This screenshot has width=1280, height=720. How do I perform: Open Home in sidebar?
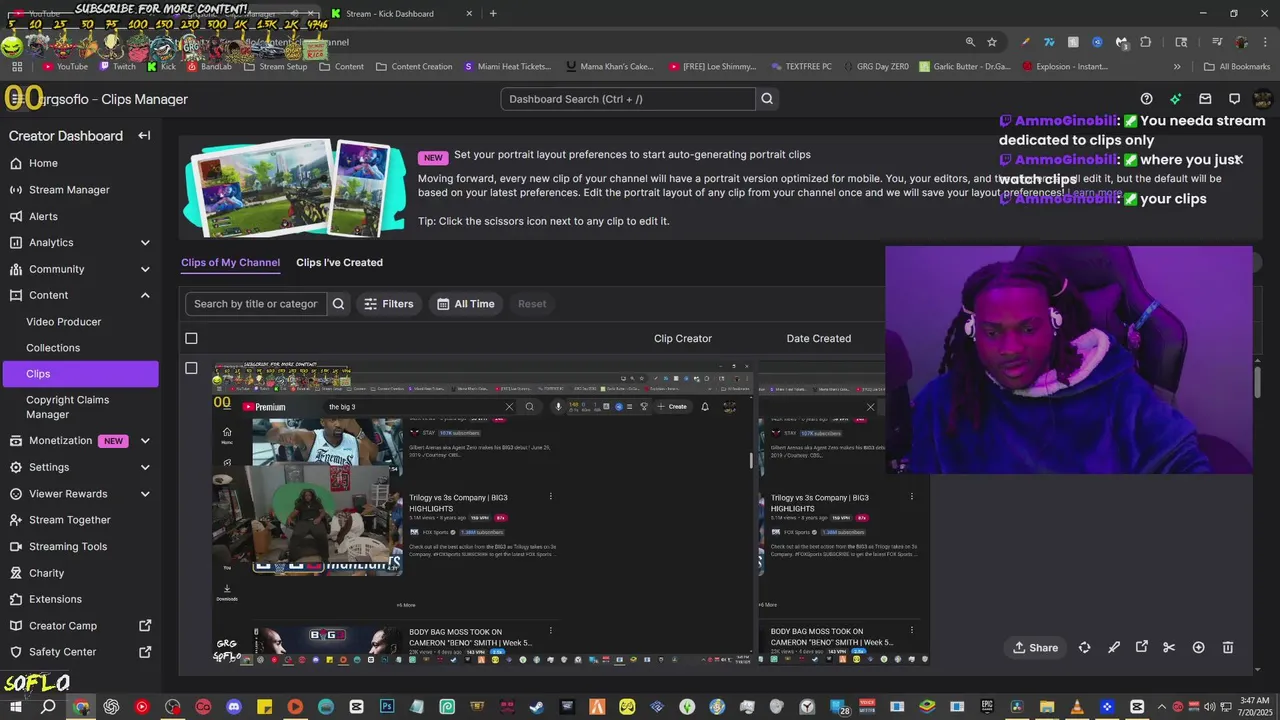43,163
